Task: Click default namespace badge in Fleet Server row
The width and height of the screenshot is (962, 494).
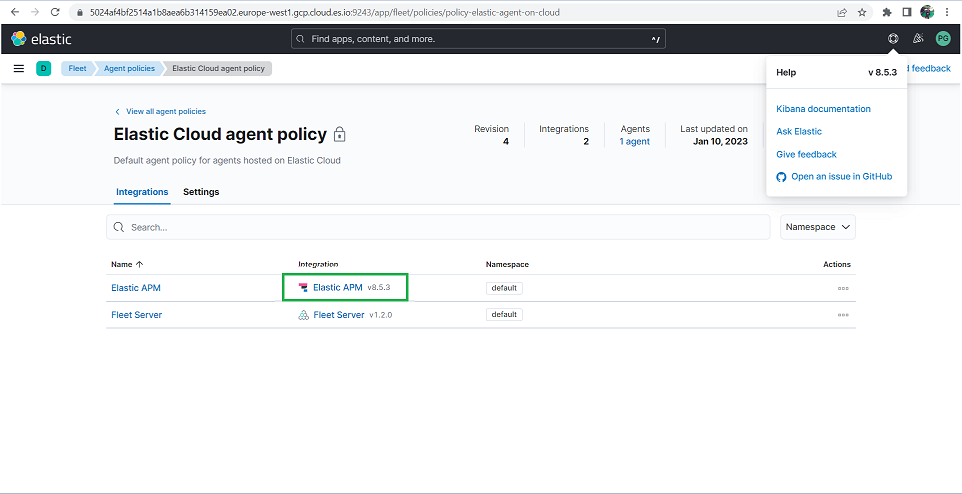Action: coord(504,315)
